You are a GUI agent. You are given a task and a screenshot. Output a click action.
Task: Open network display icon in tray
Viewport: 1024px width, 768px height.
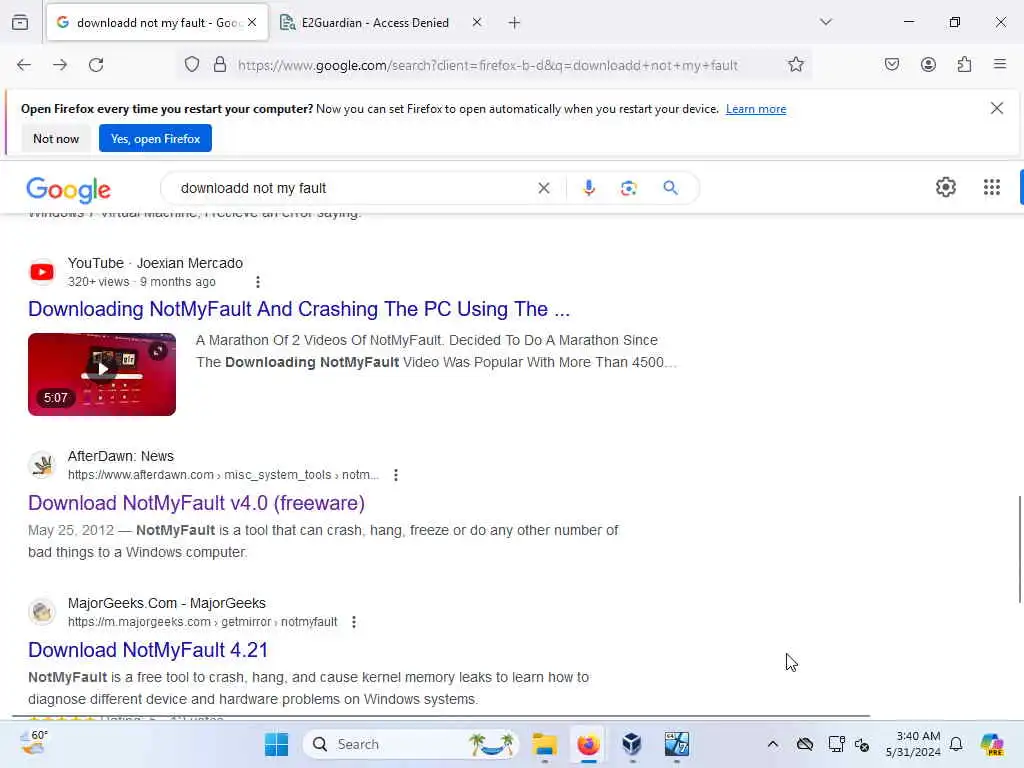(836, 744)
